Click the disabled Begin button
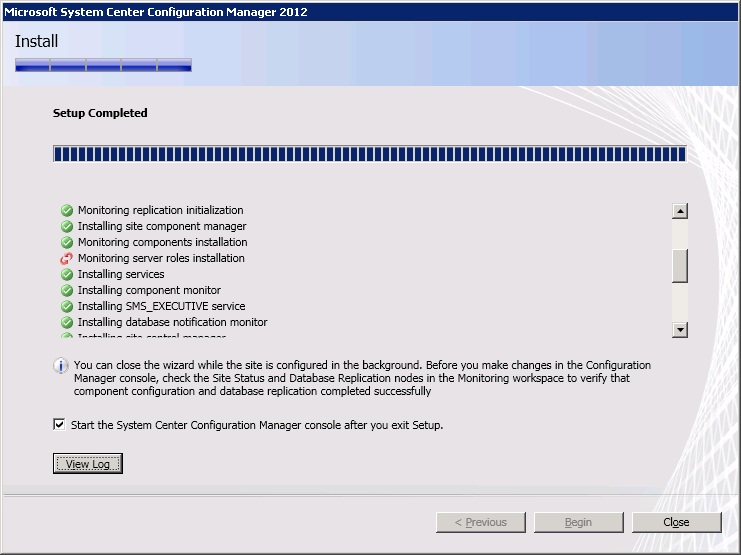Screen dimensions: 741x555 [x=578, y=522]
